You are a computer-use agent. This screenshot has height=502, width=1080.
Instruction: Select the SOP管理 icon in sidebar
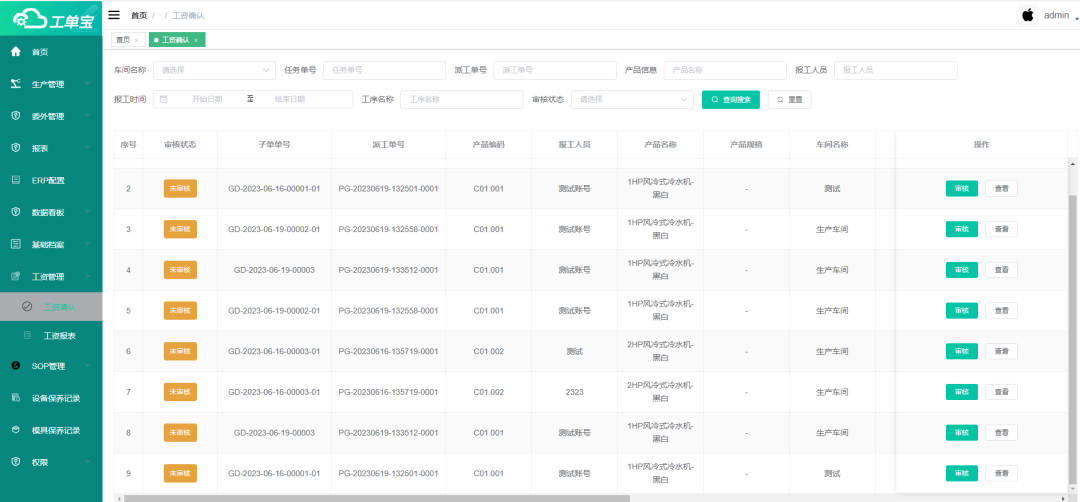point(15,366)
